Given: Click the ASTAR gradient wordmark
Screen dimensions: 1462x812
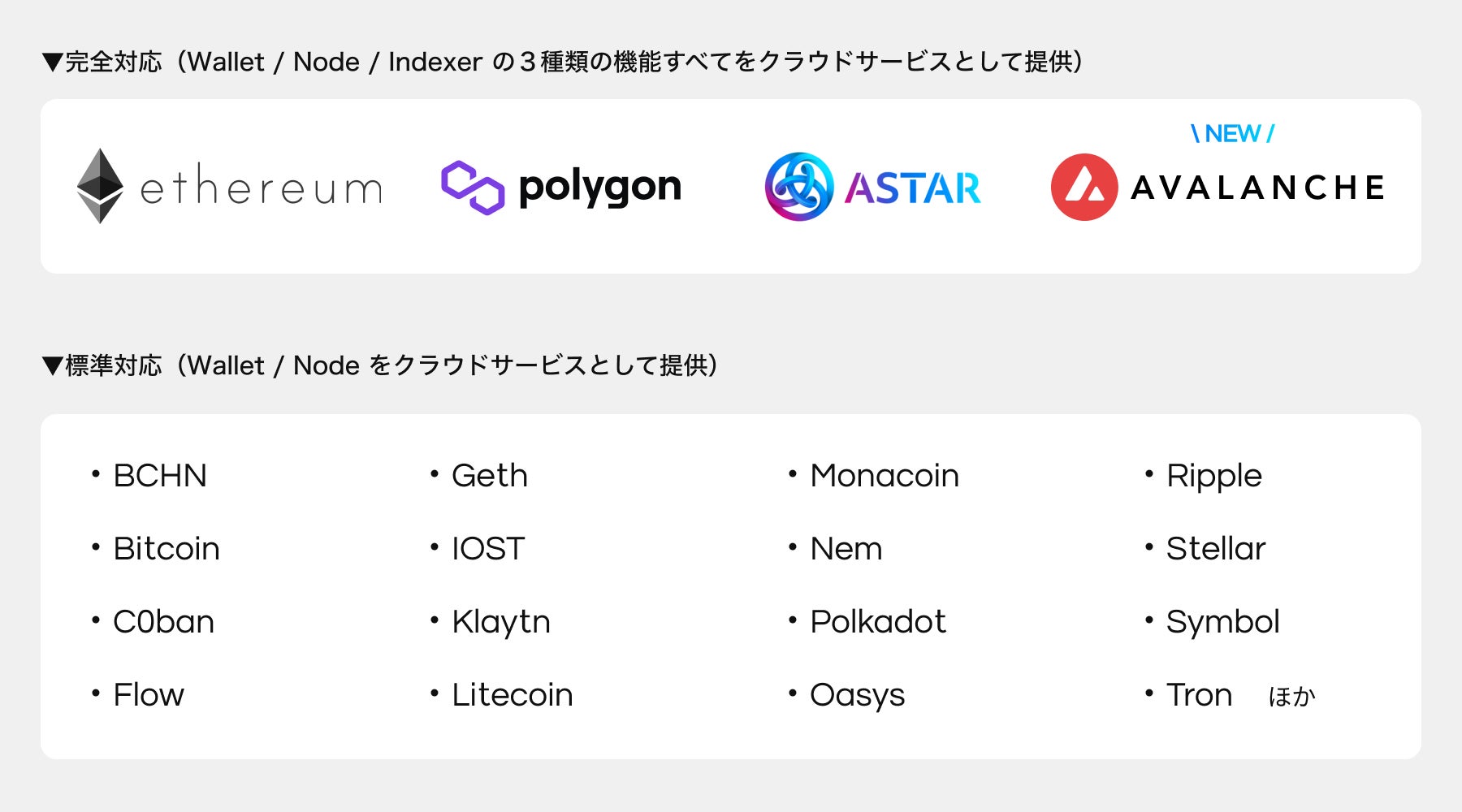Looking at the screenshot, I should [x=912, y=188].
